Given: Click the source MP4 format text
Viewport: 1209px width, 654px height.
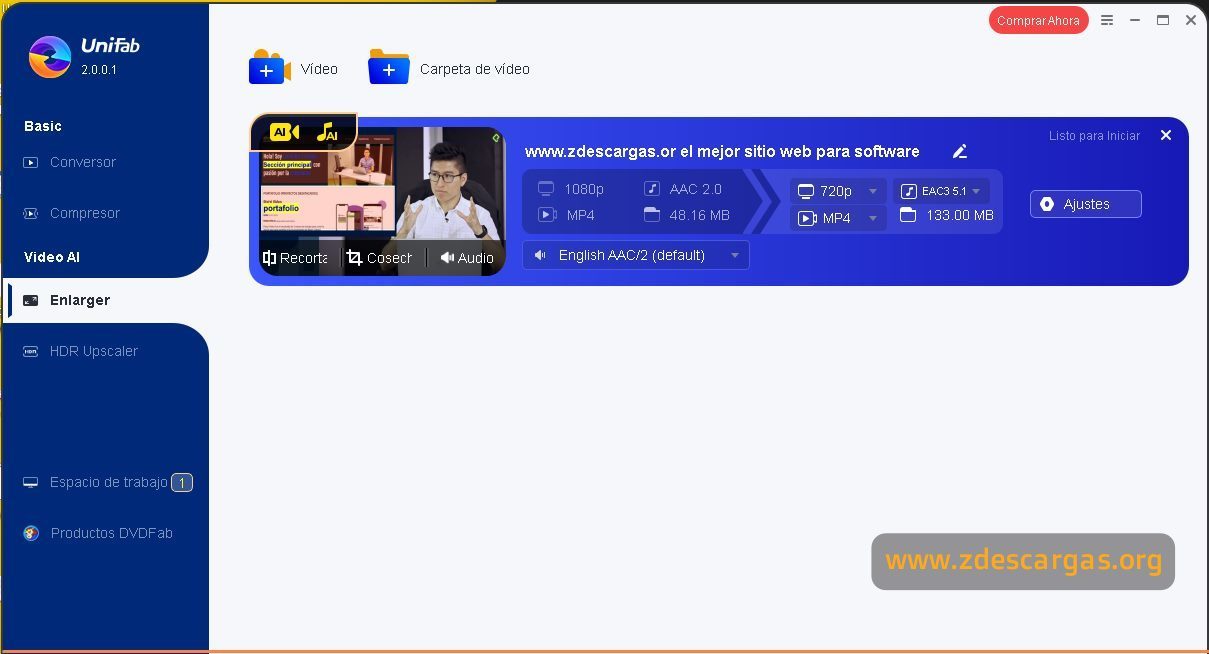Looking at the screenshot, I should tap(580, 215).
